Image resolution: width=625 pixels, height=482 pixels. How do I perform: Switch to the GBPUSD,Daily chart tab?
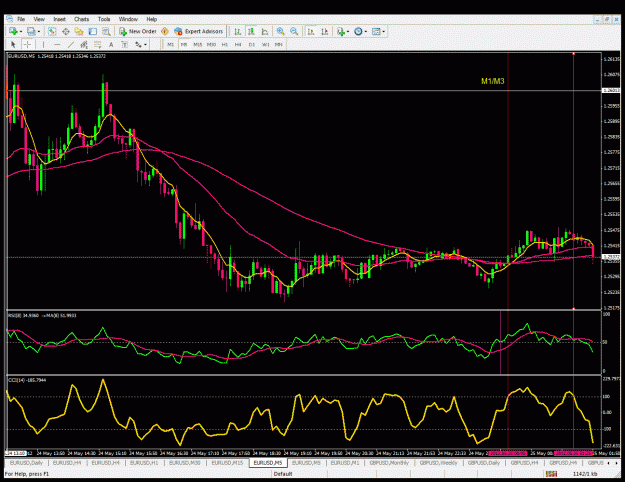click(484, 463)
